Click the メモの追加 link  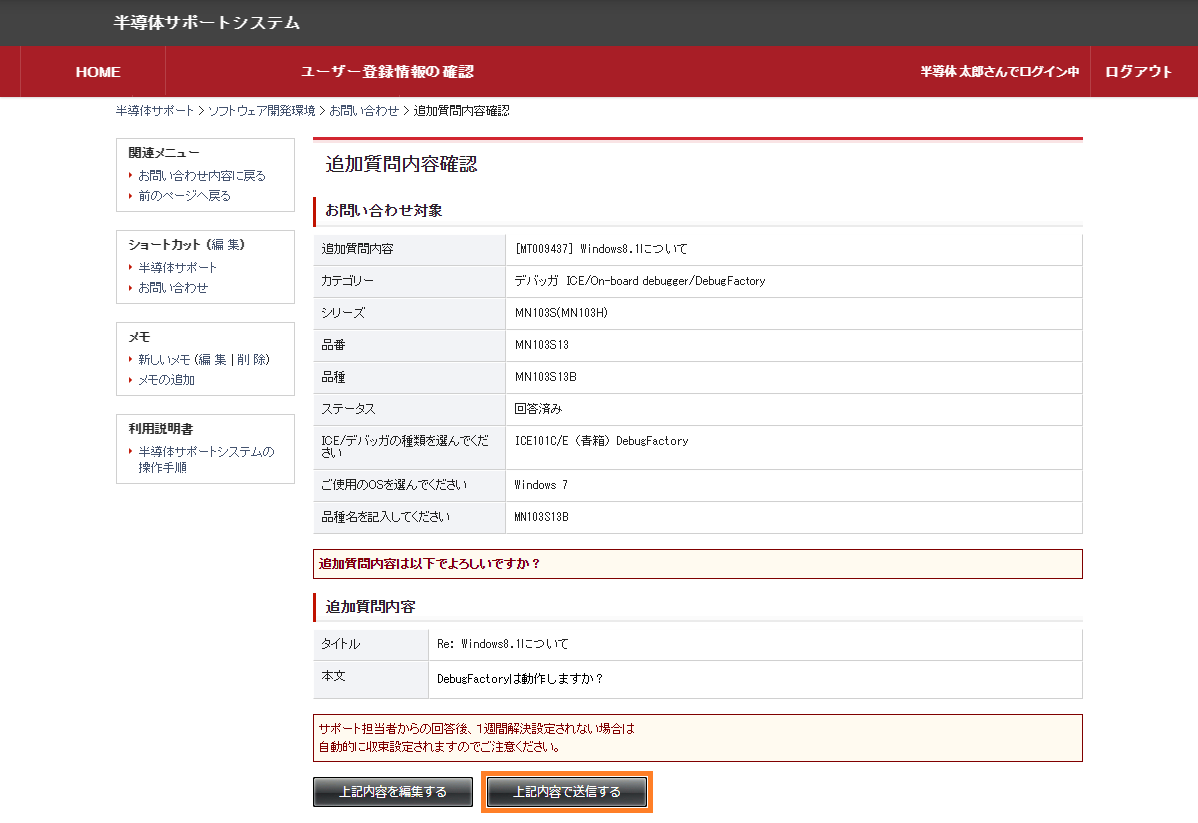(166, 380)
